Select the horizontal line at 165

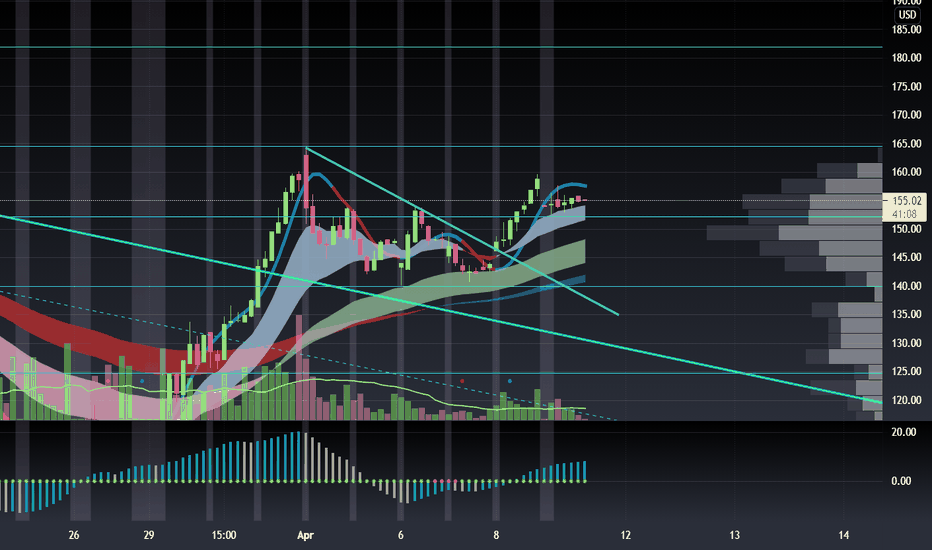(441, 146)
